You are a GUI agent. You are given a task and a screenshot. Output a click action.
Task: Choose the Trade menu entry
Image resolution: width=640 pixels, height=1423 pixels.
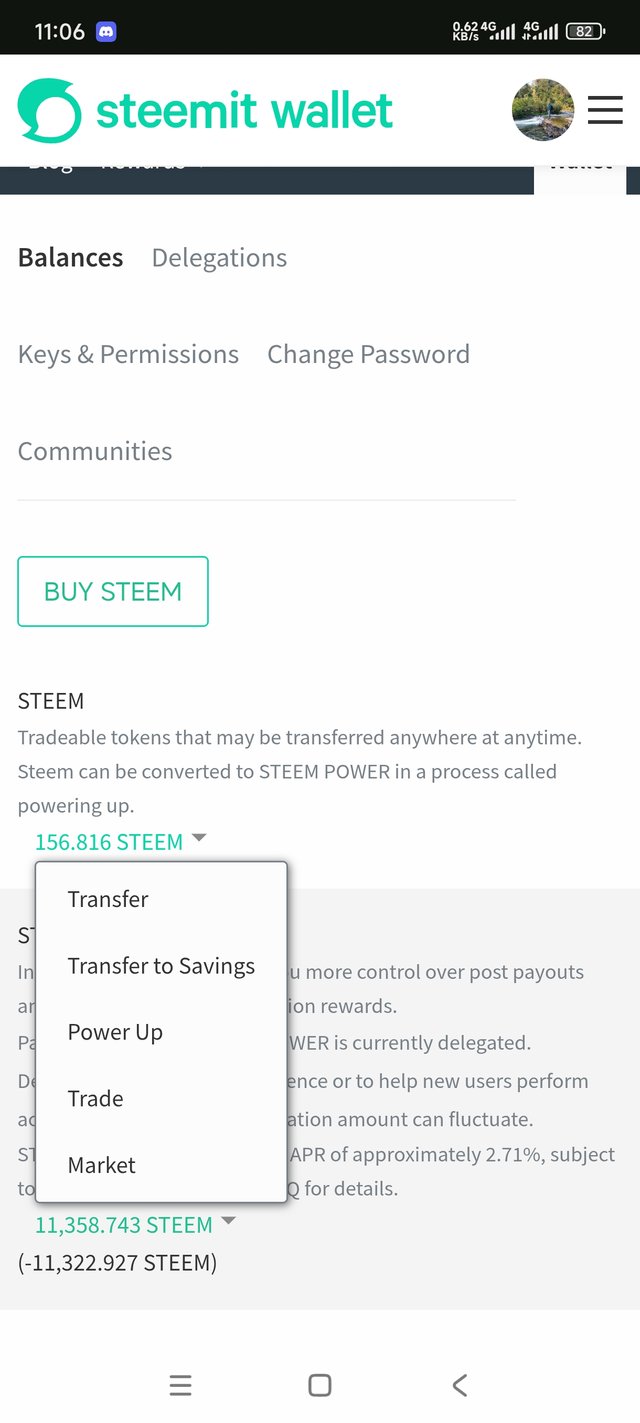tap(96, 1099)
